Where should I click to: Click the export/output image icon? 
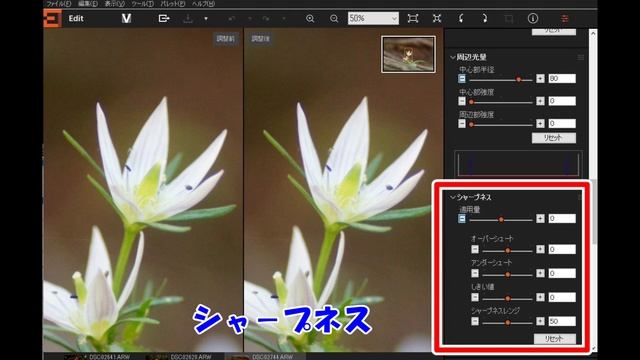point(164,18)
